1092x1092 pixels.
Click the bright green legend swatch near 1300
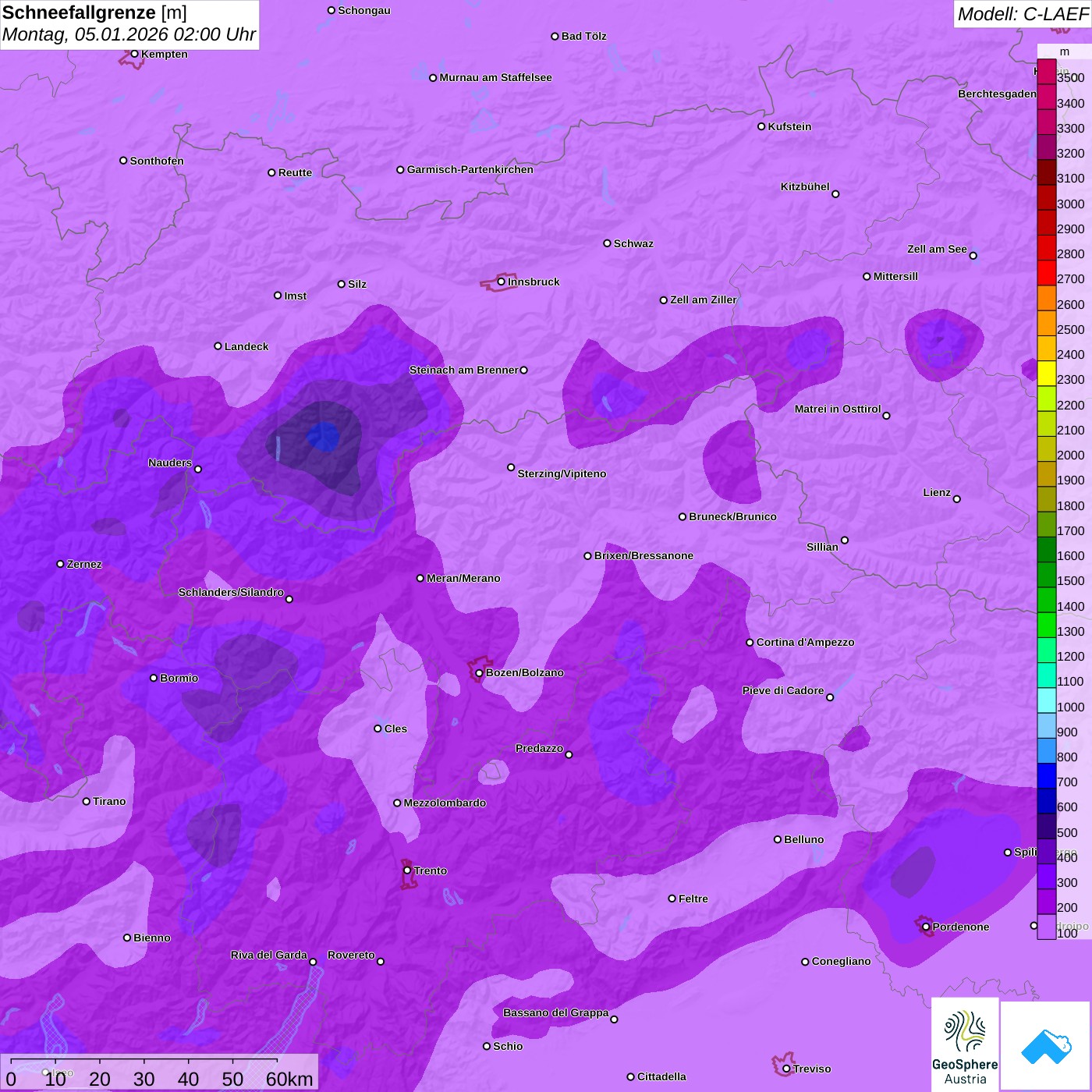[1047, 625]
